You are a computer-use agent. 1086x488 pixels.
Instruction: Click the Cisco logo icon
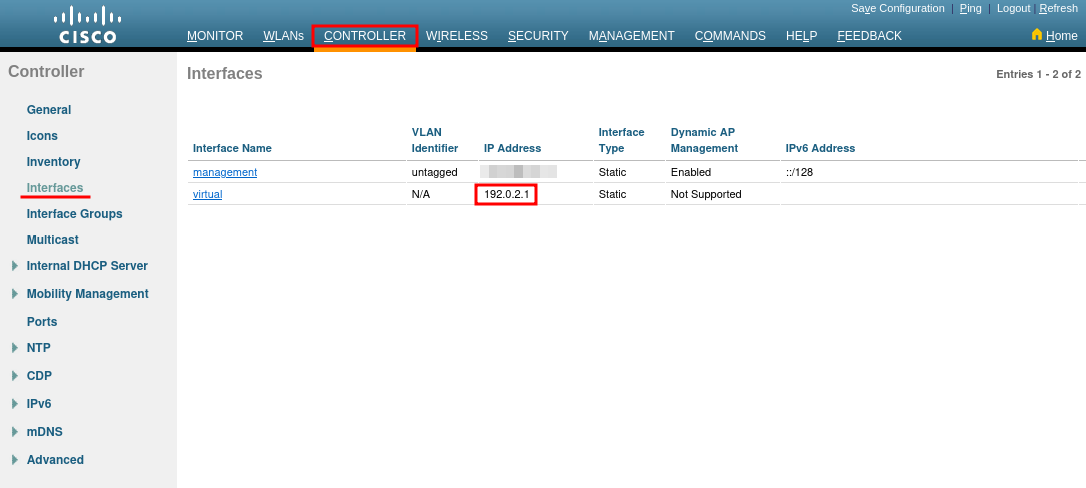pyautogui.click(x=88, y=25)
